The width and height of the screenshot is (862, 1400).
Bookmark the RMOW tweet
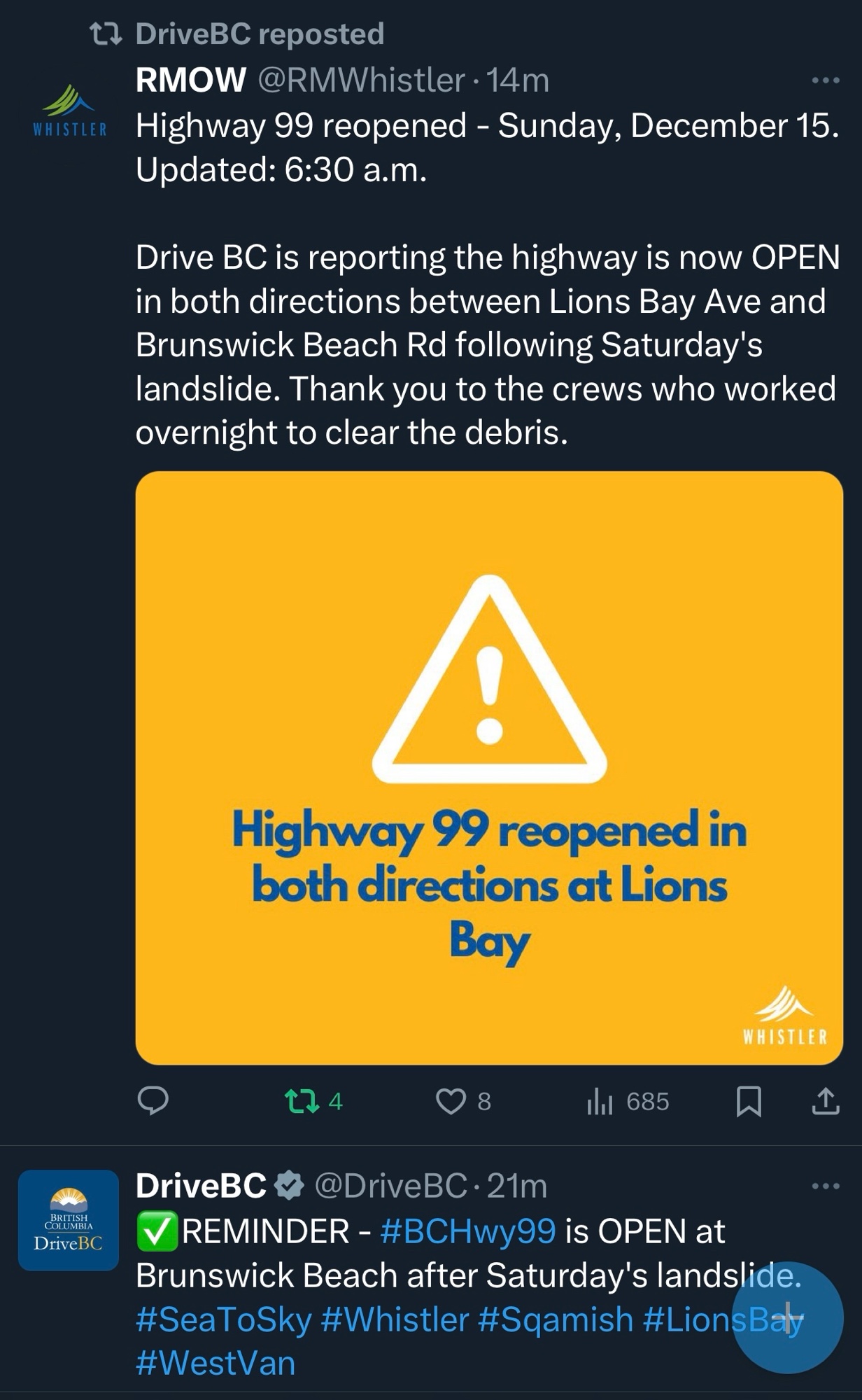(x=749, y=1102)
